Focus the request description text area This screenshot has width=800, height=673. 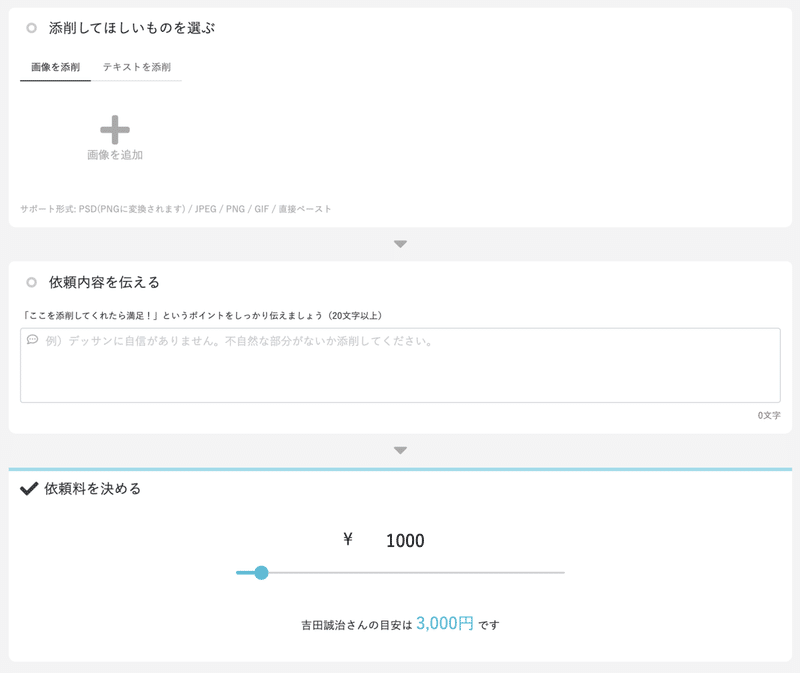[401, 365]
